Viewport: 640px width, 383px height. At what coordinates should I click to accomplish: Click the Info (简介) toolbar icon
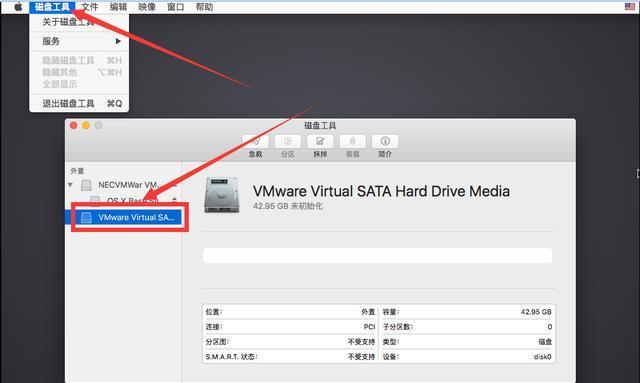(x=385, y=142)
